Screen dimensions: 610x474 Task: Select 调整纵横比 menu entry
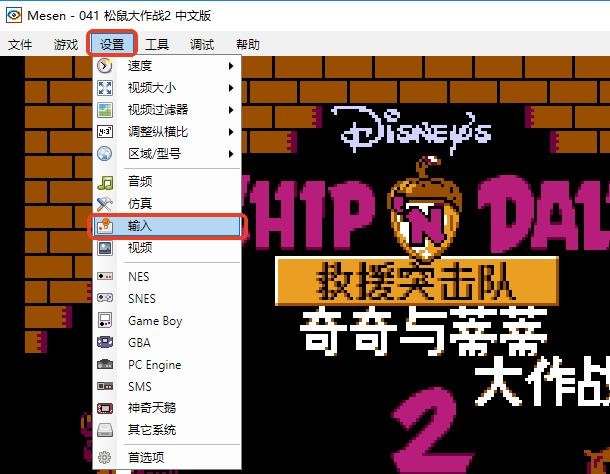pos(167,132)
